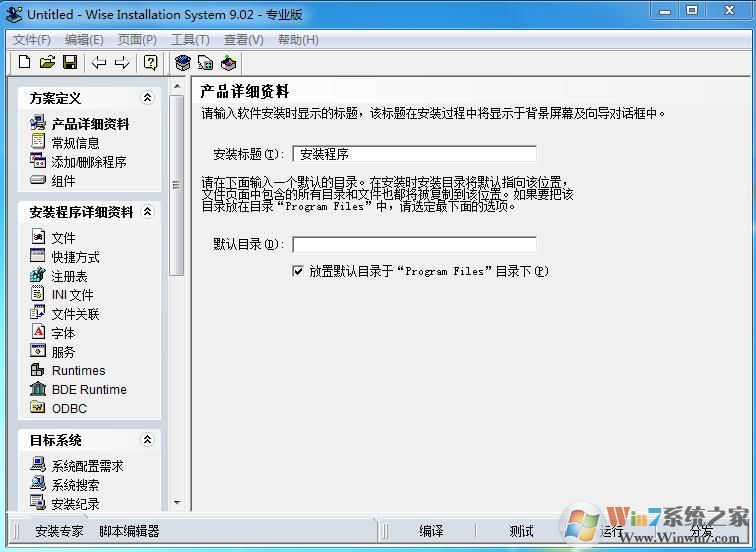Click the 系统搜索 icon
Screen dimensions: 756x552
tap(38, 484)
